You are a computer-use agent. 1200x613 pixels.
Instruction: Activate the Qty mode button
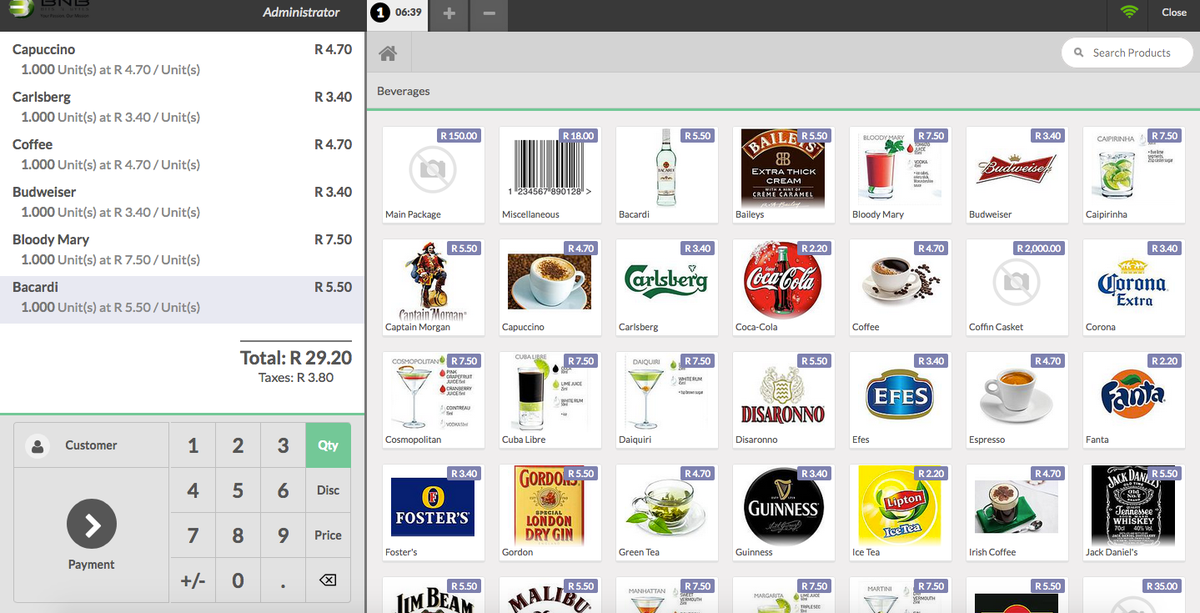328,446
